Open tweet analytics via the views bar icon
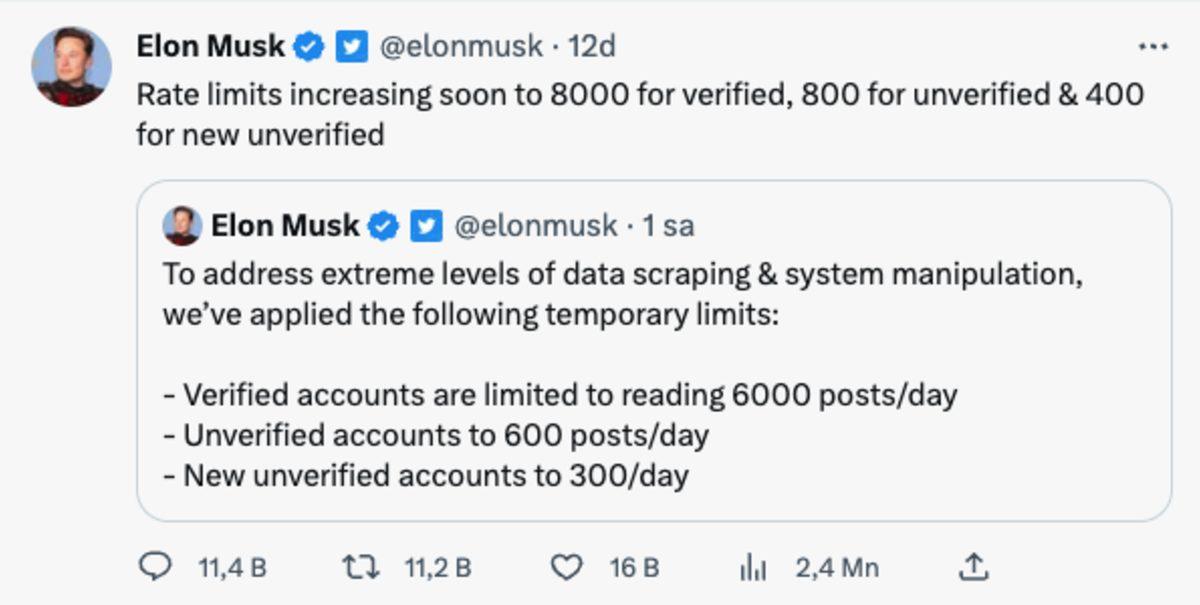1200x605 pixels. click(x=752, y=566)
